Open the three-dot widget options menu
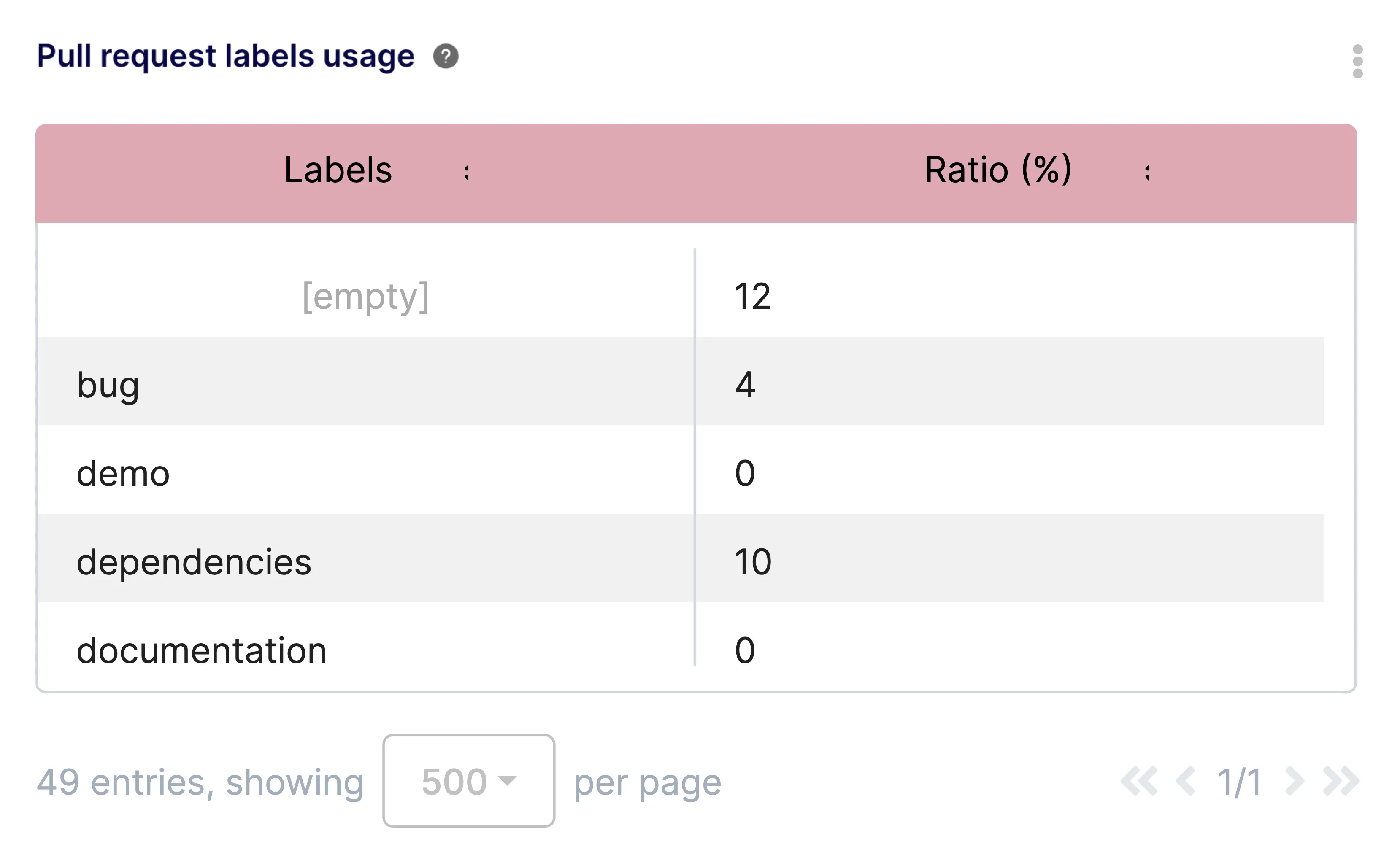Viewport: 1400px width, 863px height. 1357,61
